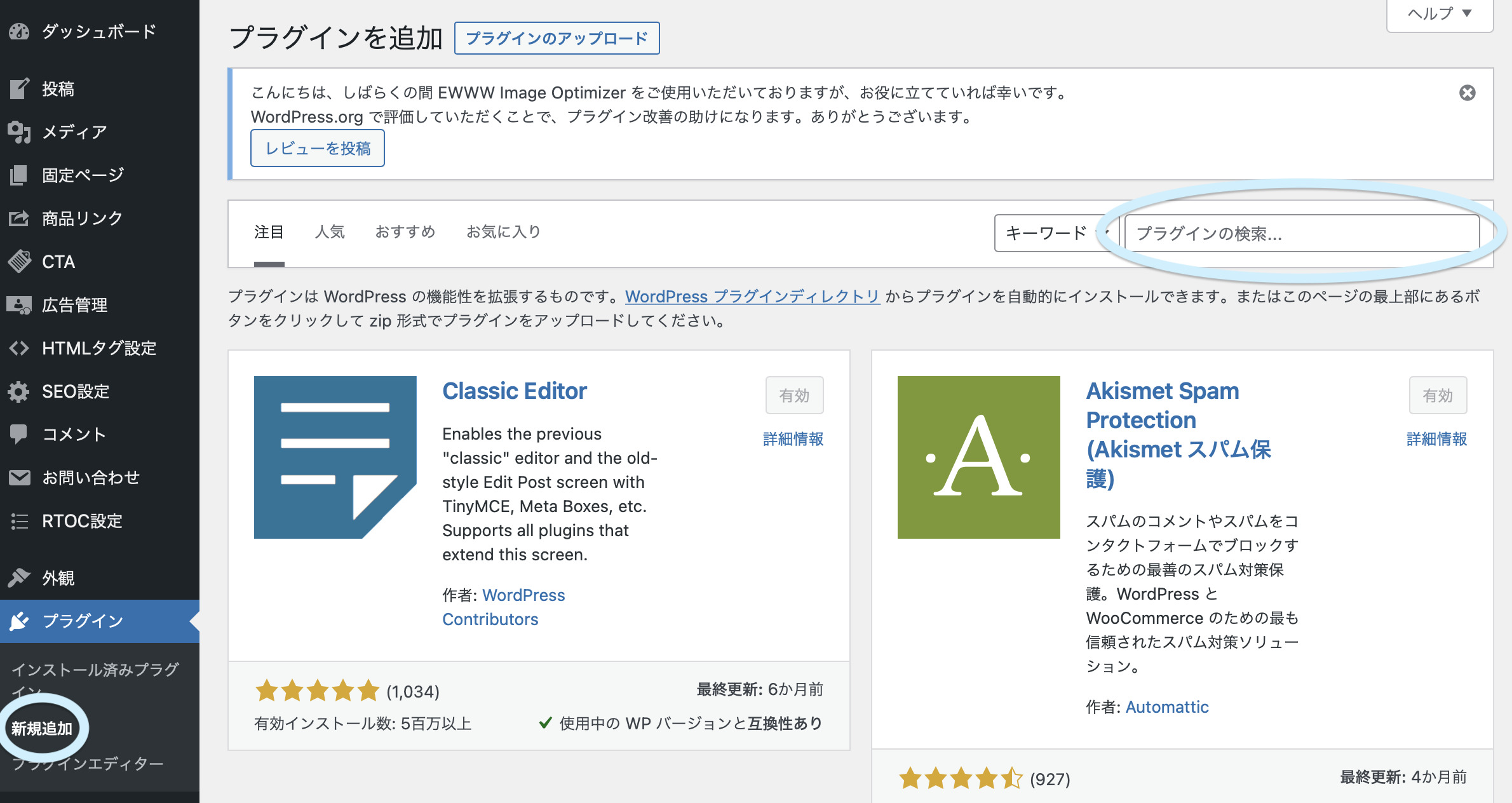The width and height of the screenshot is (1512, 803).
Task: Open the インストール済みプラグイン submenu
Action: pyautogui.click(x=95, y=680)
